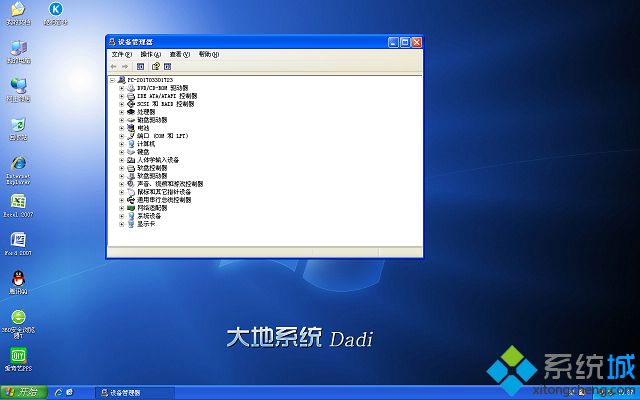
Task: Expand the 系统设备 system devices node
Action: click(121, 216)
